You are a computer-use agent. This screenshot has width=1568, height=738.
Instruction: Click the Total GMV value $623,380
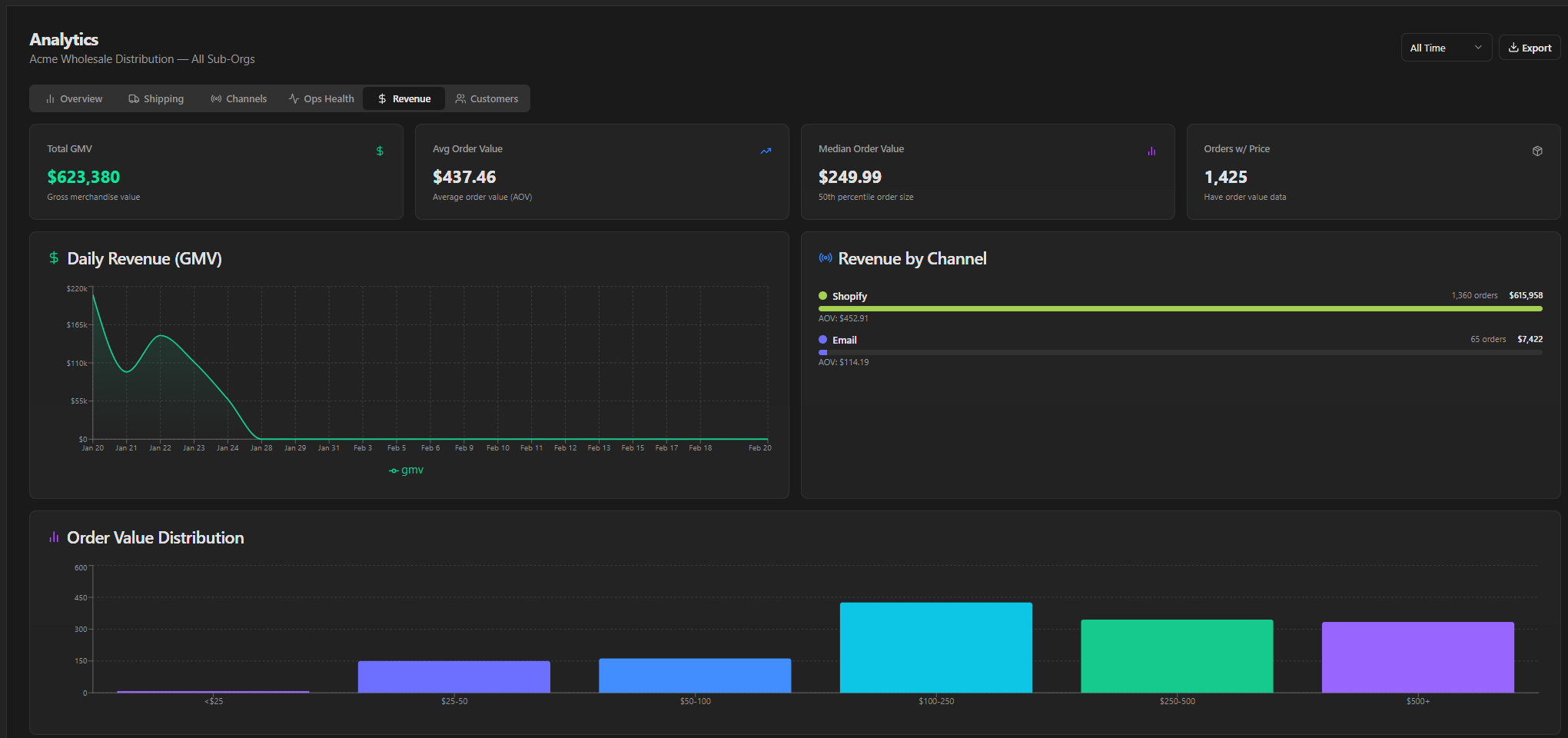click(x=84, y=177)
